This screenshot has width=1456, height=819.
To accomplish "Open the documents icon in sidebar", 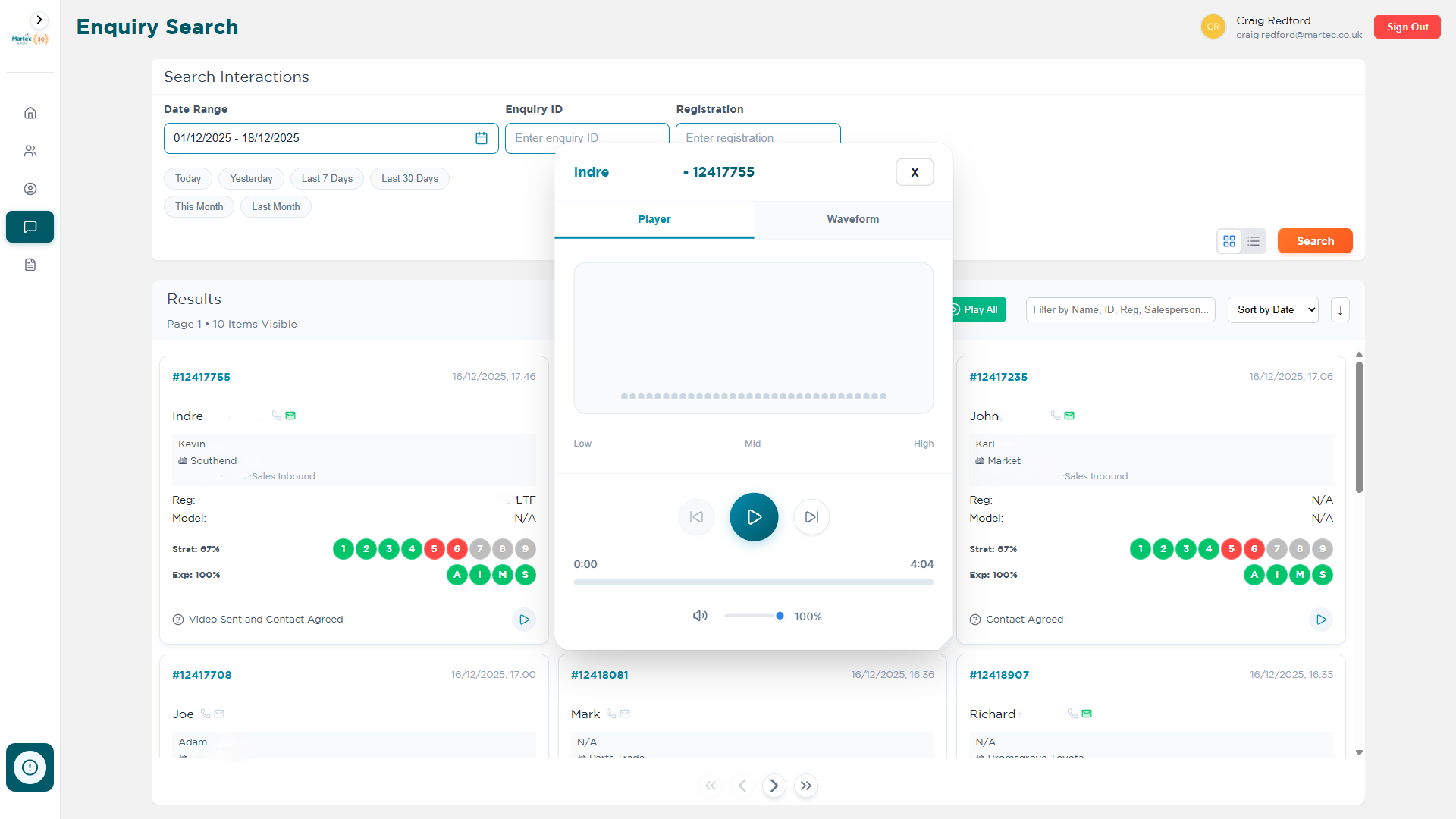I will pyautogui.click(x=30, y=265).
